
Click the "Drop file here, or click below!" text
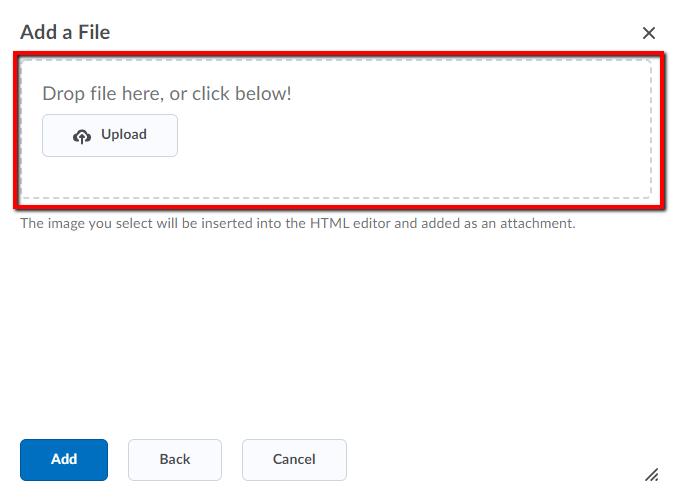pyautogui.click(x=167, y=94)
